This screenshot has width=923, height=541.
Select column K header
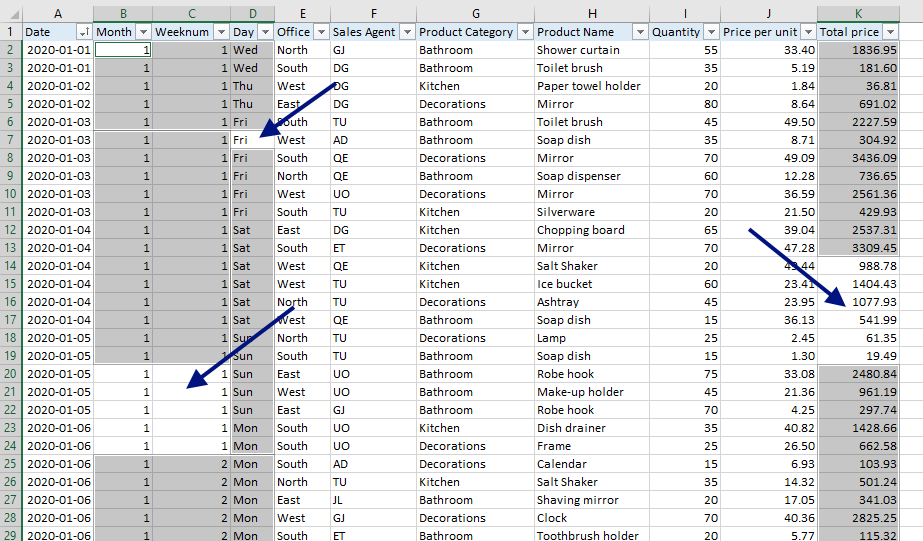pyautogui.click(x=858, y=14)
